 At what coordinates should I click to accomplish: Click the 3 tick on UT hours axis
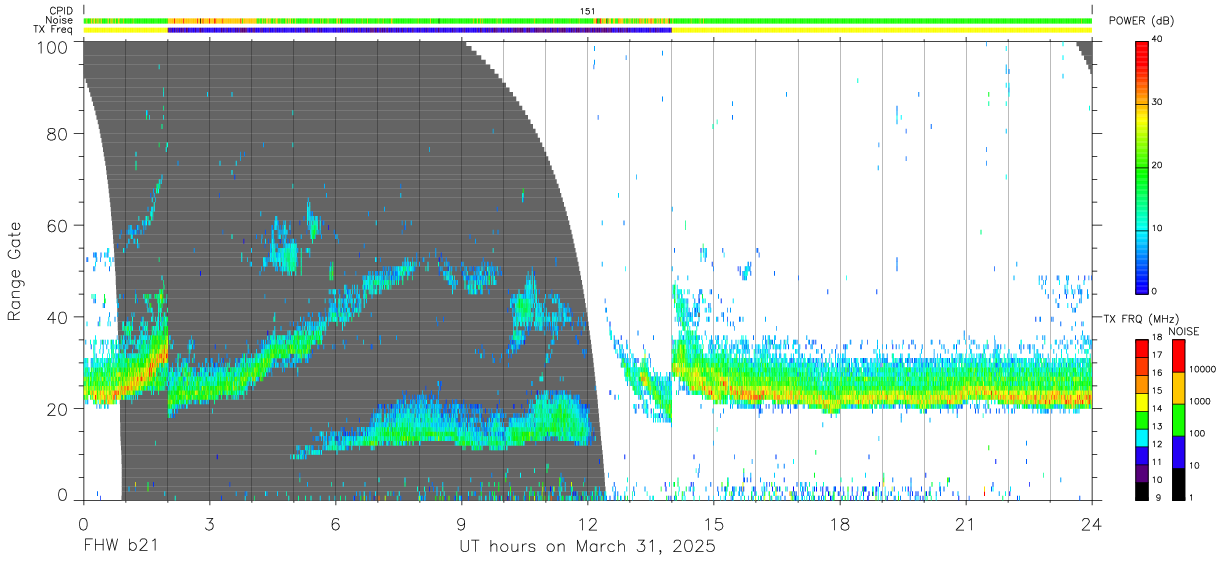click(x=209, y=524)
